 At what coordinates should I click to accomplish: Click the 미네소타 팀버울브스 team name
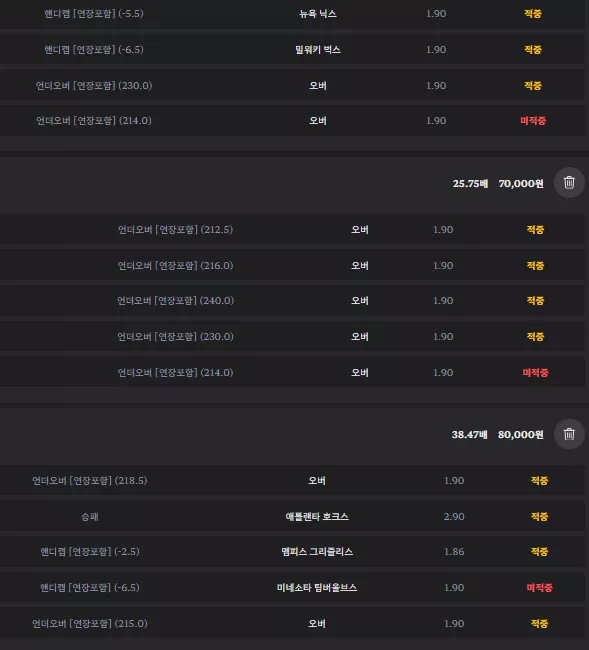tap(317, 588)
